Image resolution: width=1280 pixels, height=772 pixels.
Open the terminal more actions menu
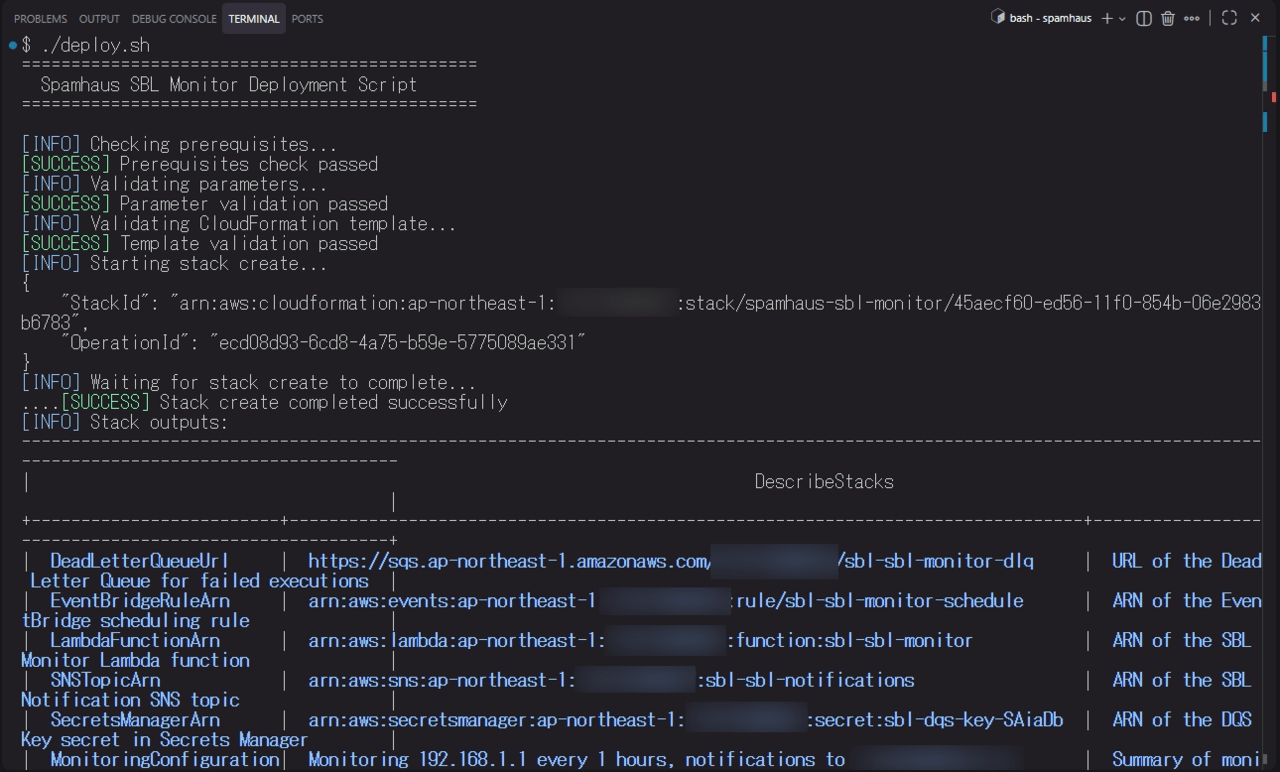(x=1191, y=18)
